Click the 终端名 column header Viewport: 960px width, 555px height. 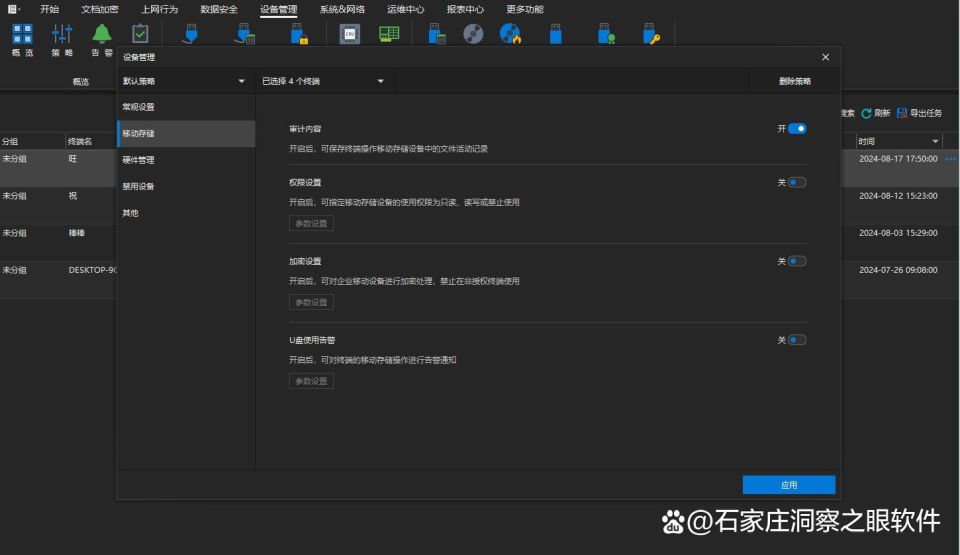pyautogui.click(x=80, y=142)
